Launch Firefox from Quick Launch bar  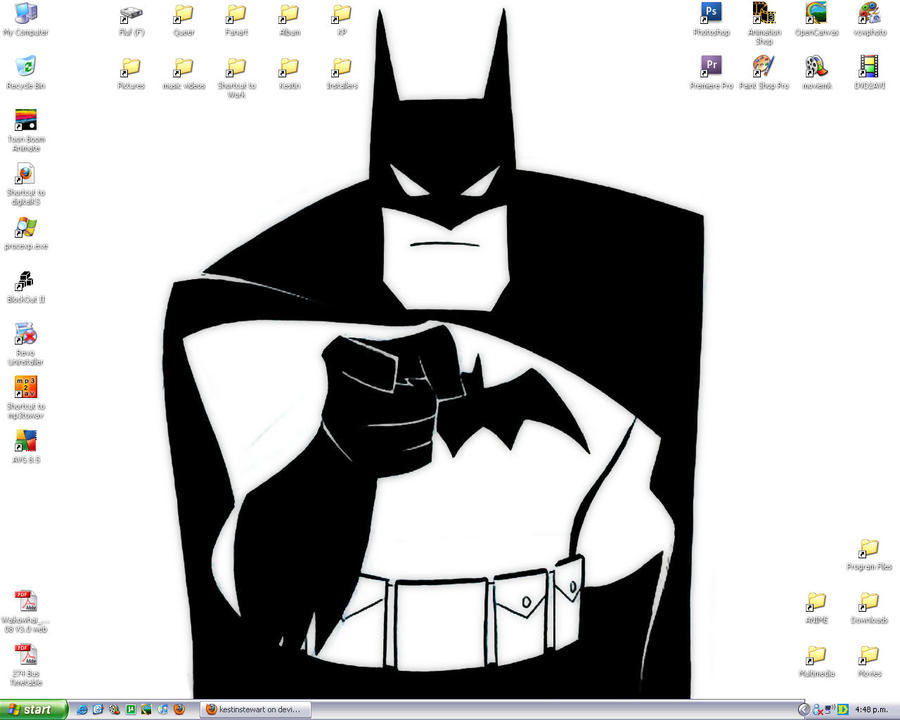tap(179, 710)
